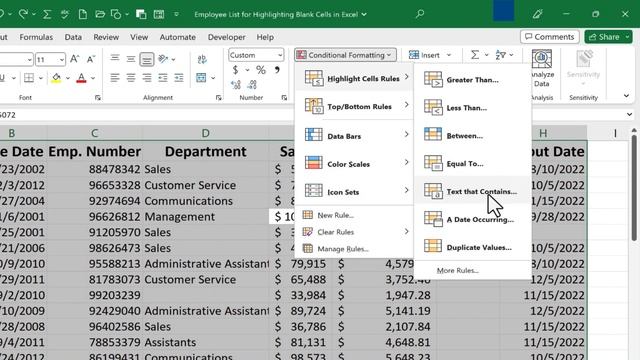Screen dimensions: 640x360
Task: Click the AutoSum sigma in the title bar
Action: [x=47, y=14]
